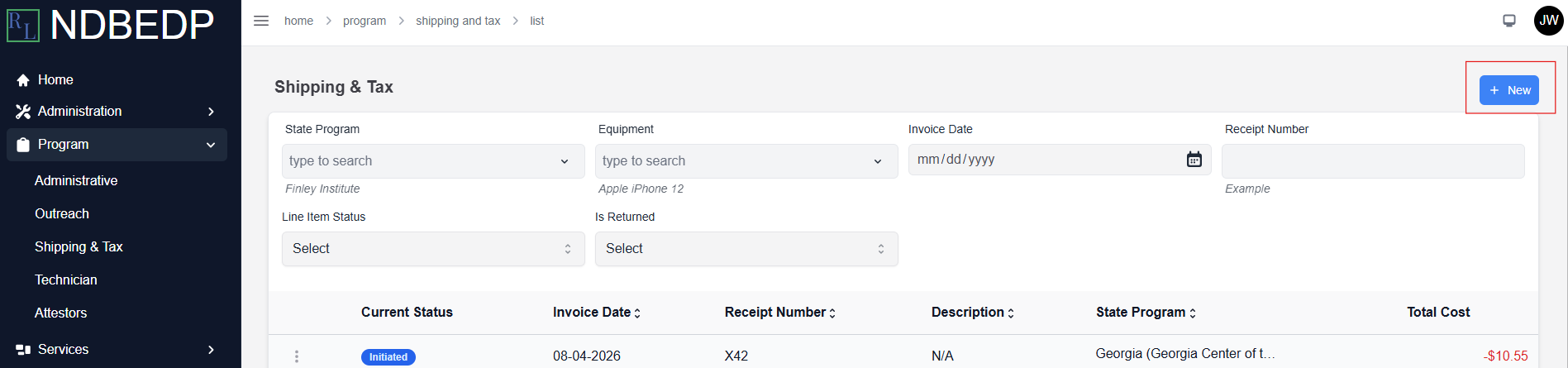The width and height of the screenshot is (1568, 368).
Task: Open the State Program search dropdown
Action: click(x=433, y=161)
